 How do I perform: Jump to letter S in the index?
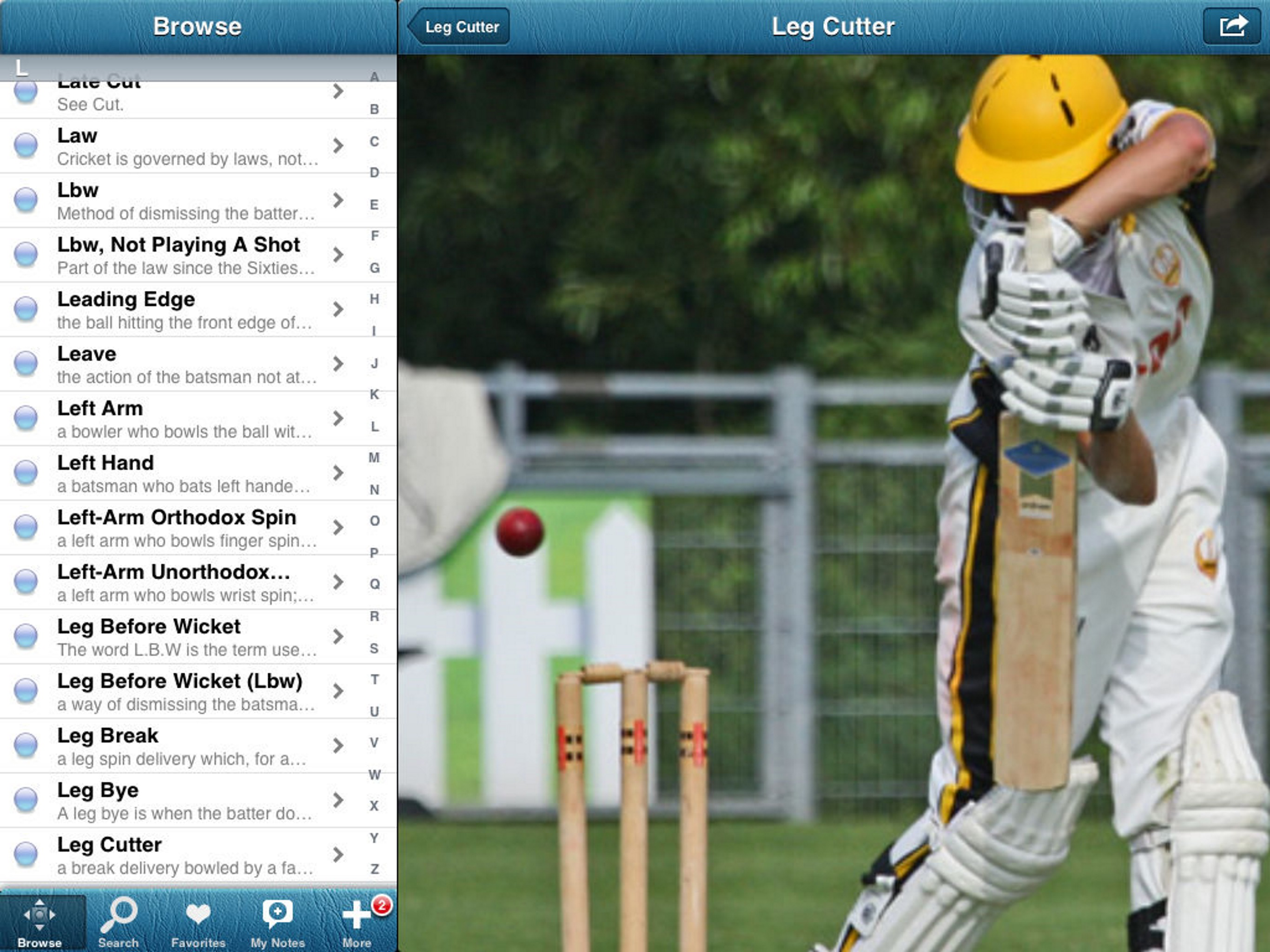pos(374,648)
